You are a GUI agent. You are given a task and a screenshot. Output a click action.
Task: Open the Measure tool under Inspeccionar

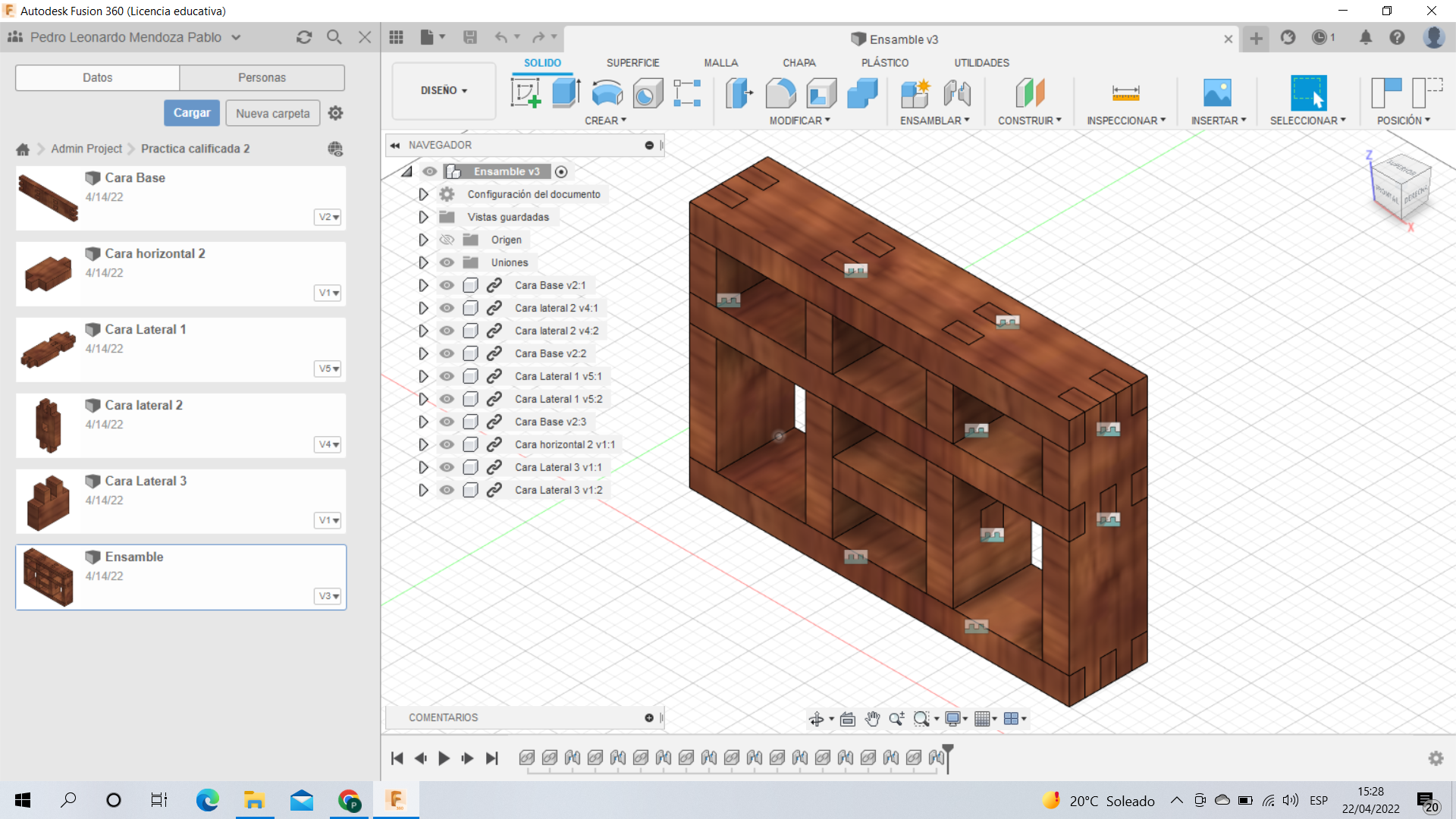point(1125,93)
